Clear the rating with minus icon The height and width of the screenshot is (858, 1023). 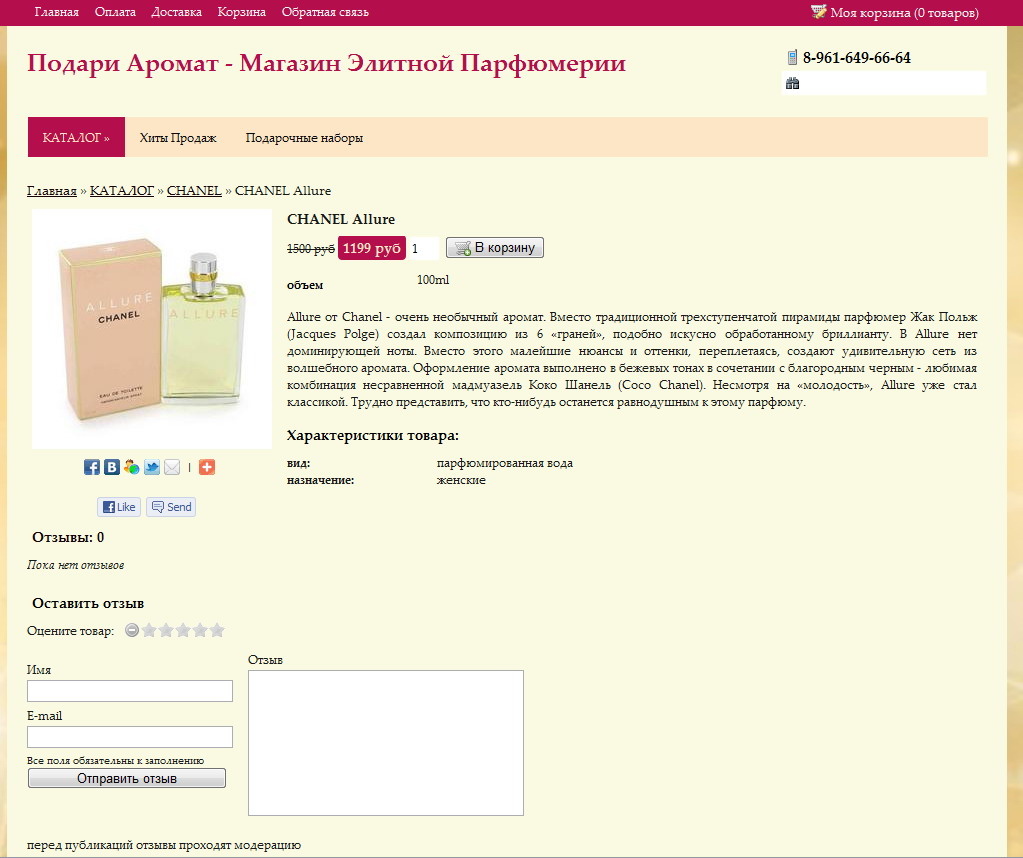coord(132,630)
